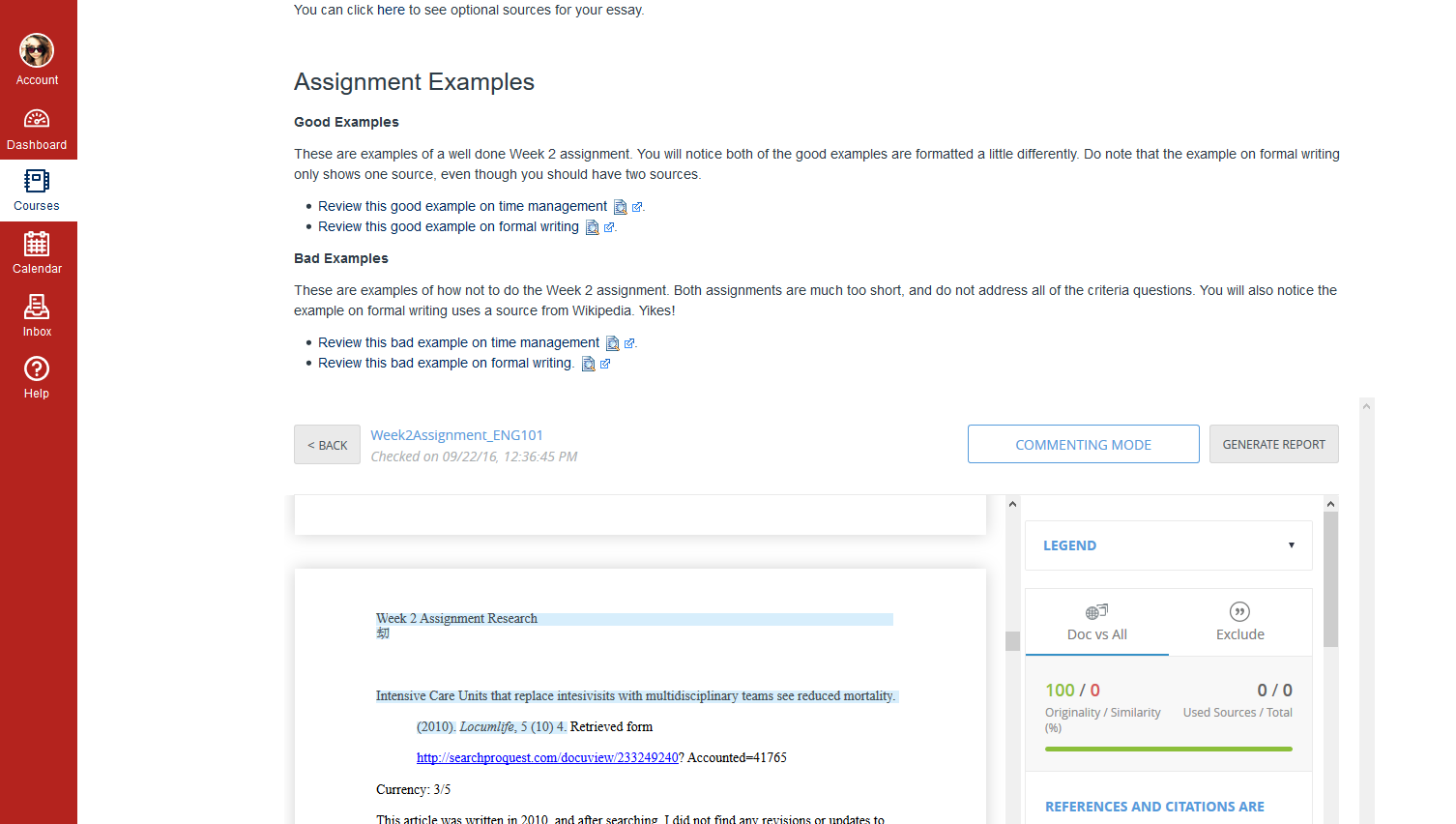Select the globe icon above Doc vs All
Screen dimensions: 1456x824
(x=1096, y=610)
